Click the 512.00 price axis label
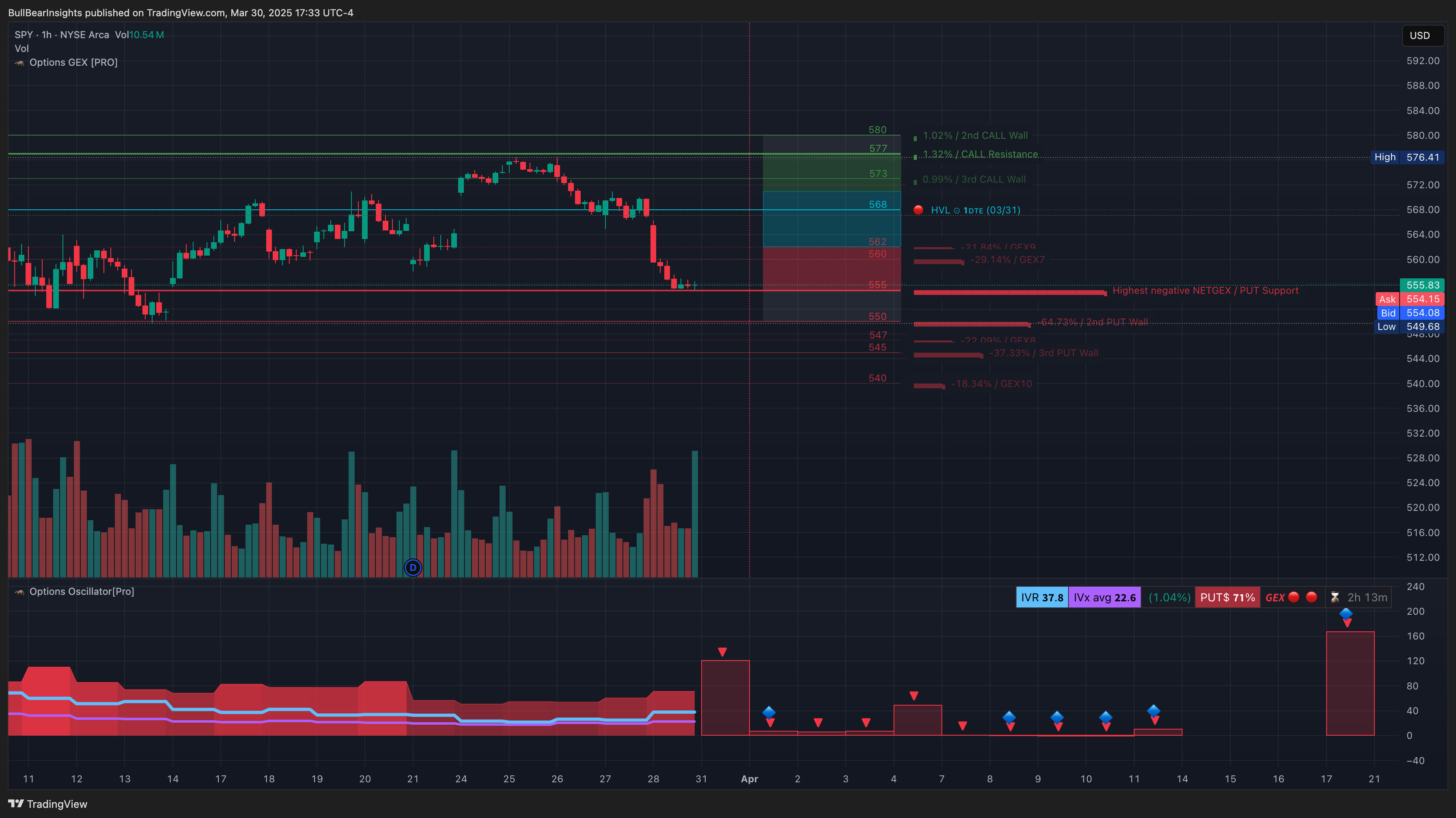Screen dimensions: 1456x818 1423,558
